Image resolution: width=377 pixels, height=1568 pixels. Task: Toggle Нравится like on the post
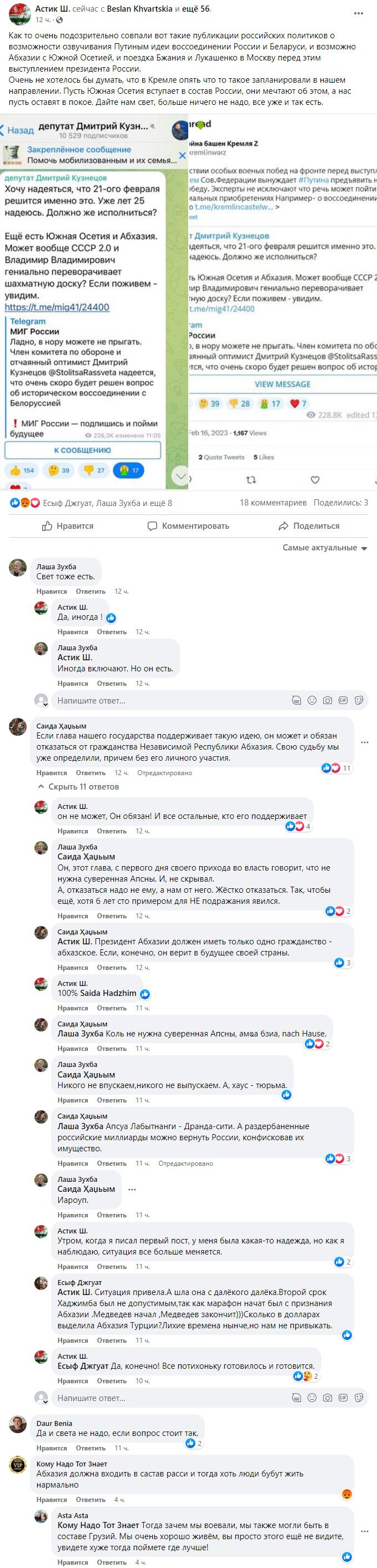[x=68, y=526]
